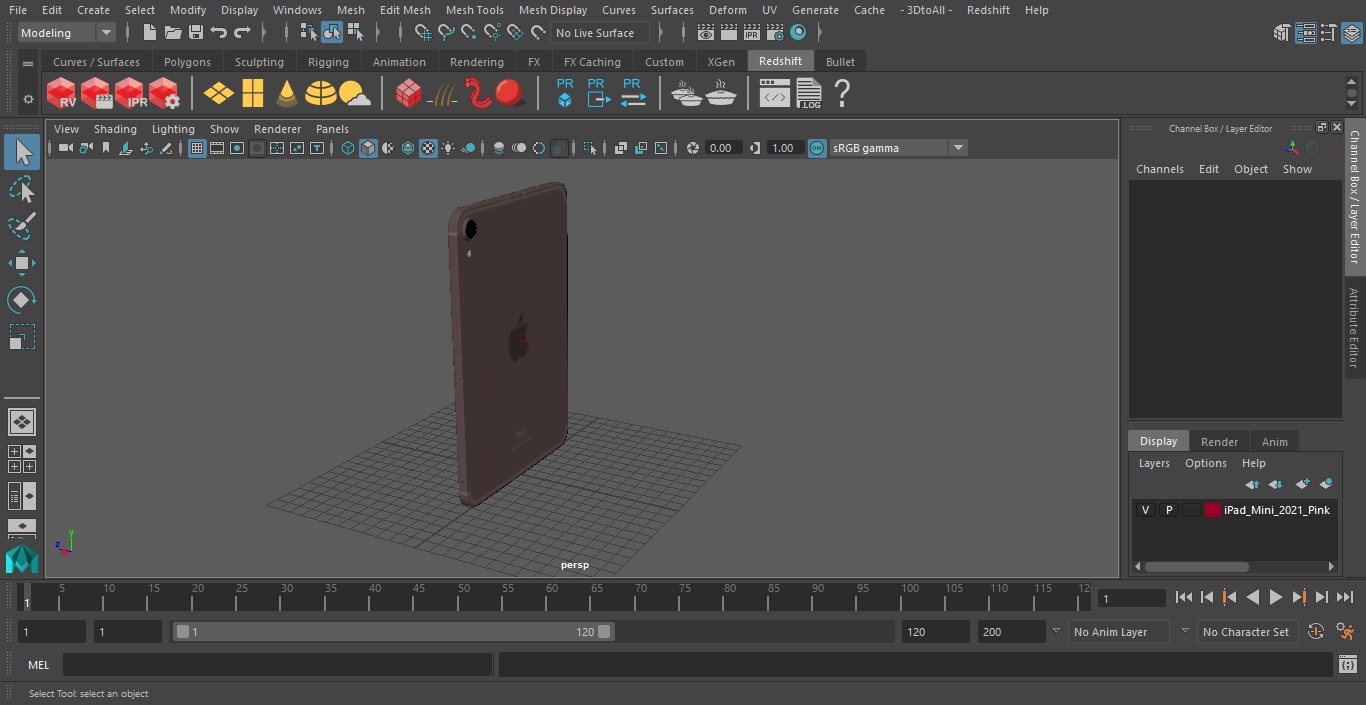Click the viewport gamma value 1.00 field
Image resolution: width=1366 pixels, height=705 pixels.
783,148
